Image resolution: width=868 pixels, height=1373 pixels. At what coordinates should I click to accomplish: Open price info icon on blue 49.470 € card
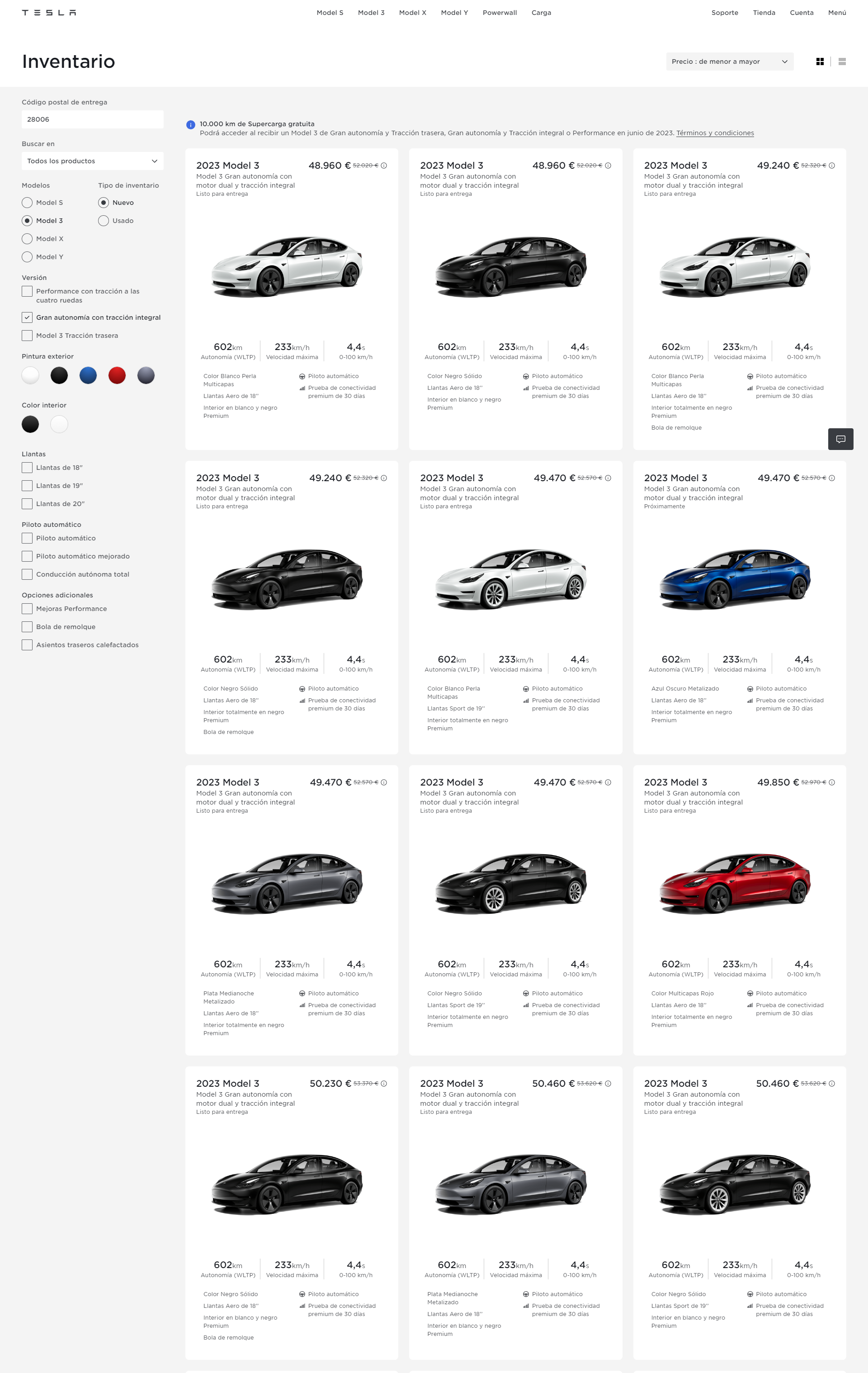[x=831, y=478]
